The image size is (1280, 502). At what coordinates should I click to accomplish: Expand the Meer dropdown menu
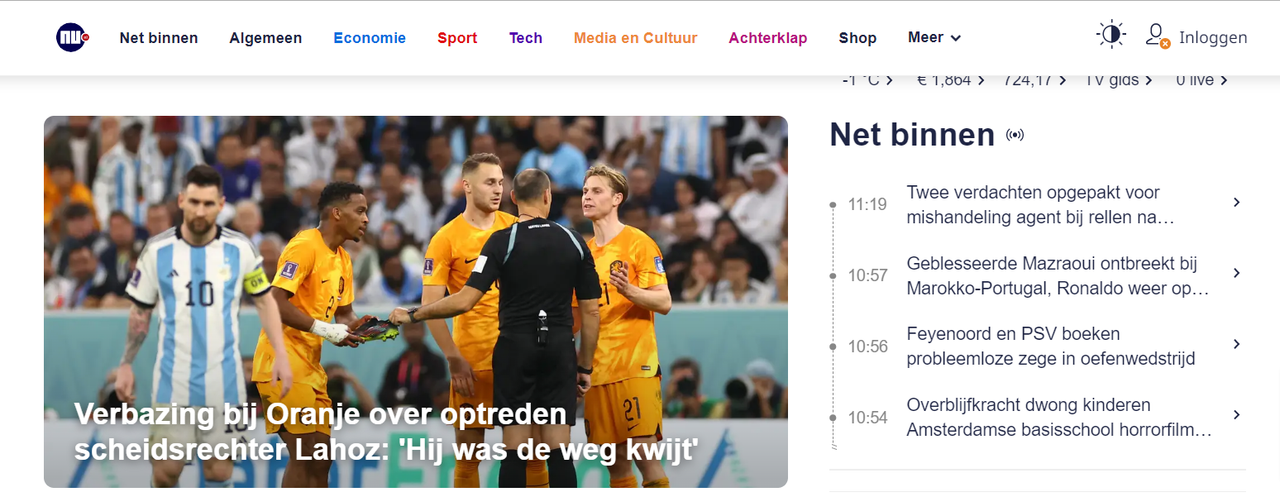click(934, 38)
